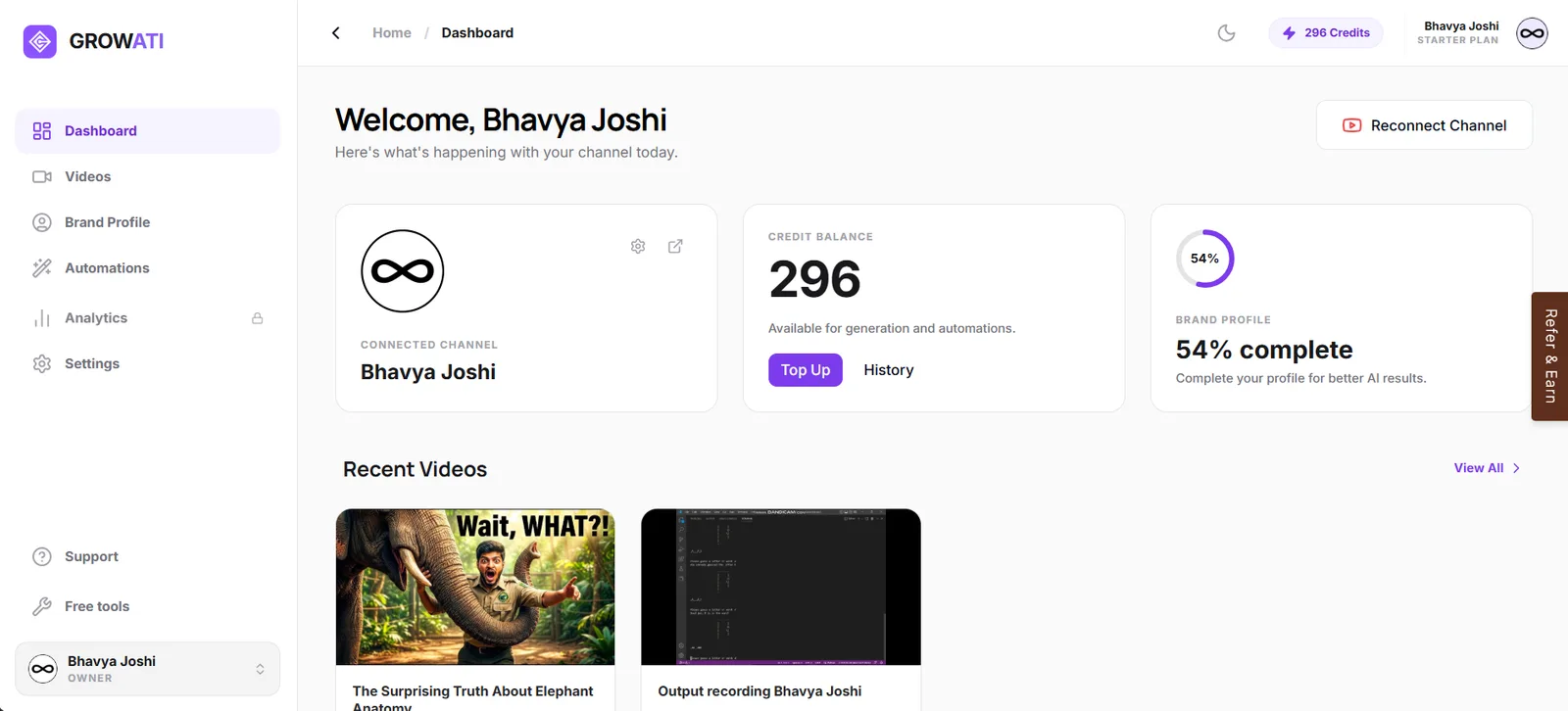Click the Recent Videos heading

coord(415,469)
